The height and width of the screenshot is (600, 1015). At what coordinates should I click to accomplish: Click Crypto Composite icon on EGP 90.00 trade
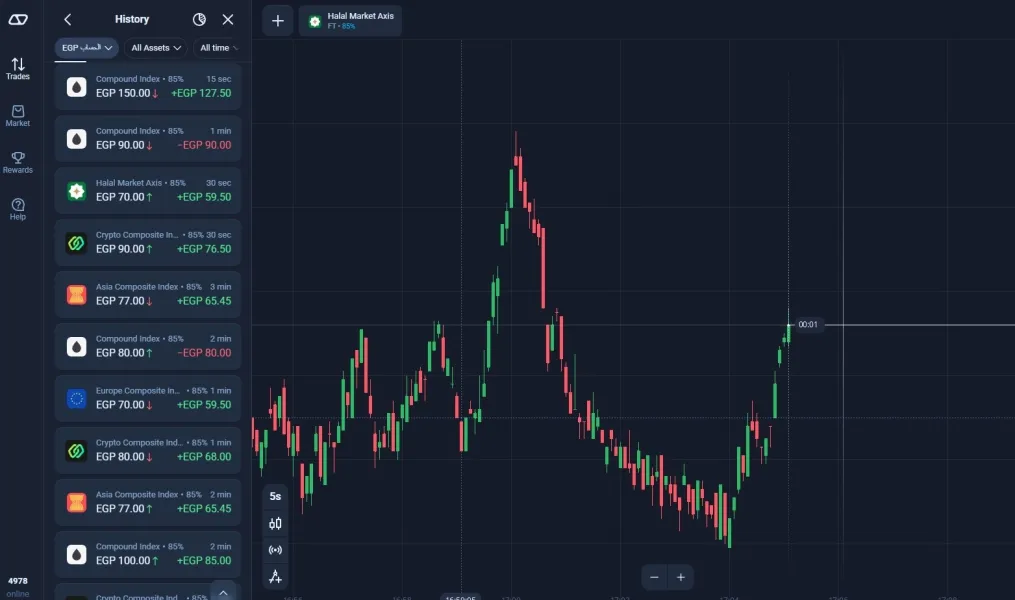(76, 243)
